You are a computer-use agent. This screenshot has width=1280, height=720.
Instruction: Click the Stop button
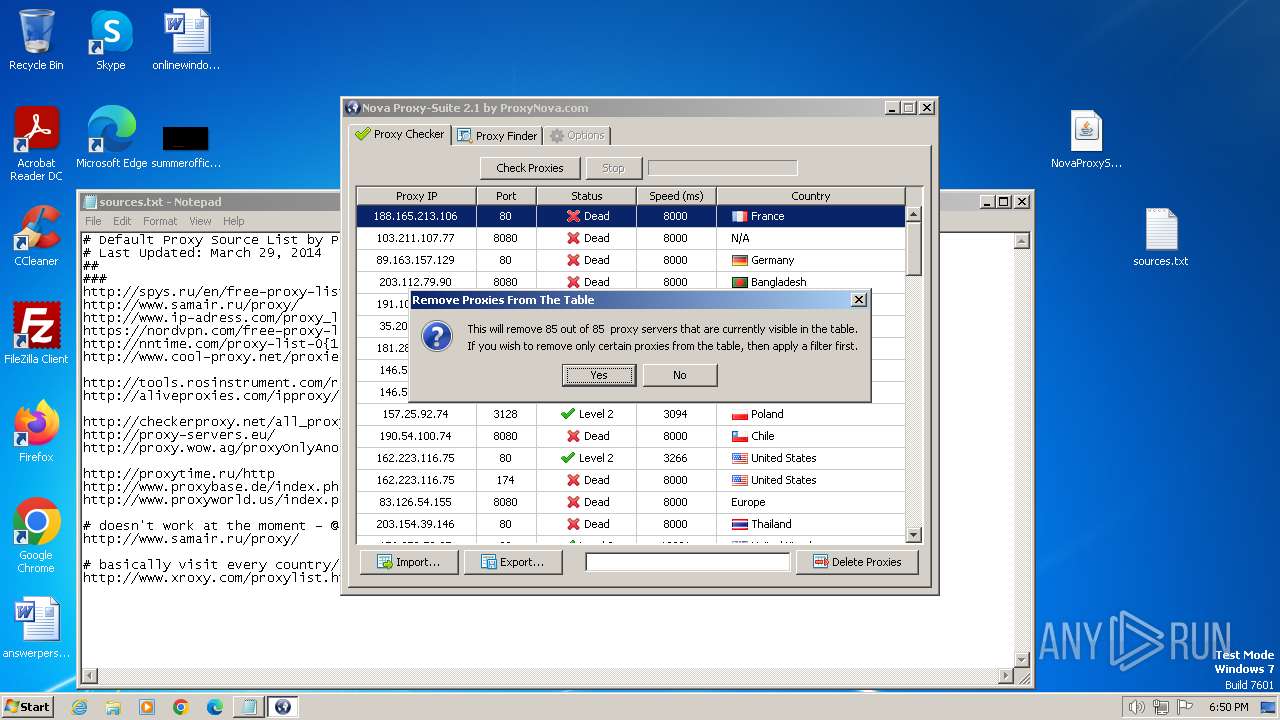(x=613, y=168)
